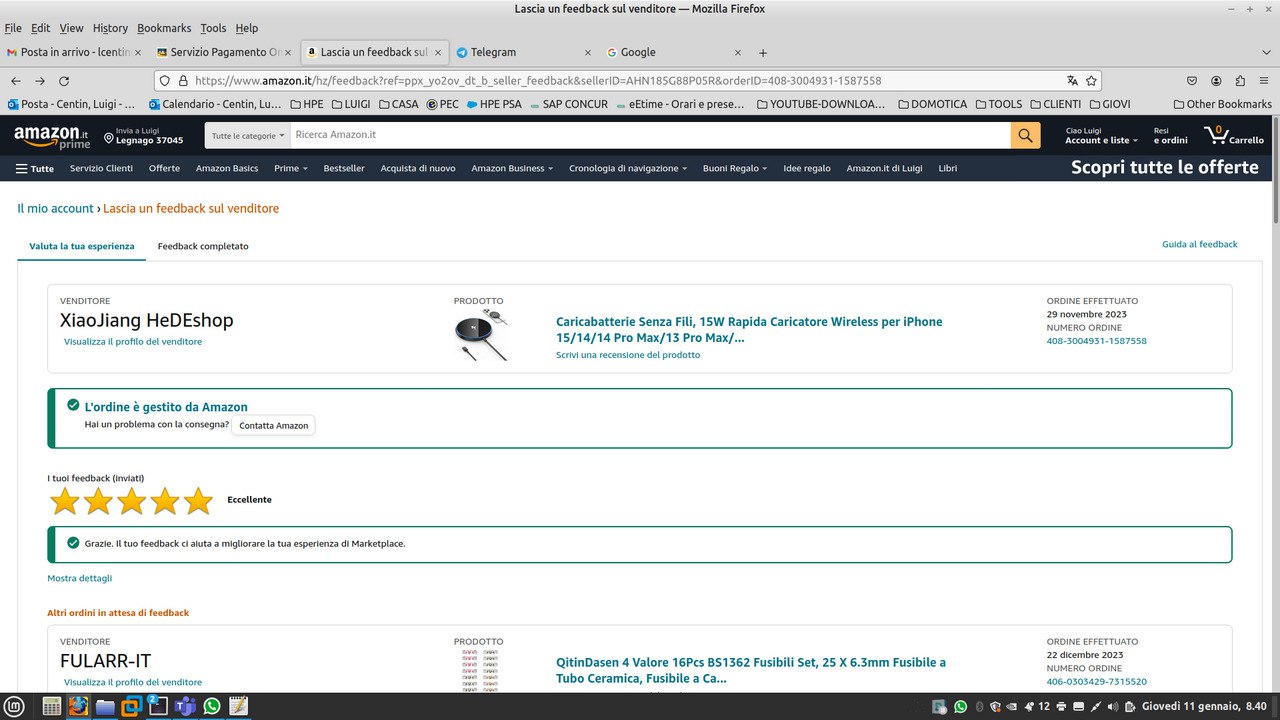Viewport: 1280px width, 720px height.
Task: Click the Amazon search magnifier button
Action: tap(1025, 135)
